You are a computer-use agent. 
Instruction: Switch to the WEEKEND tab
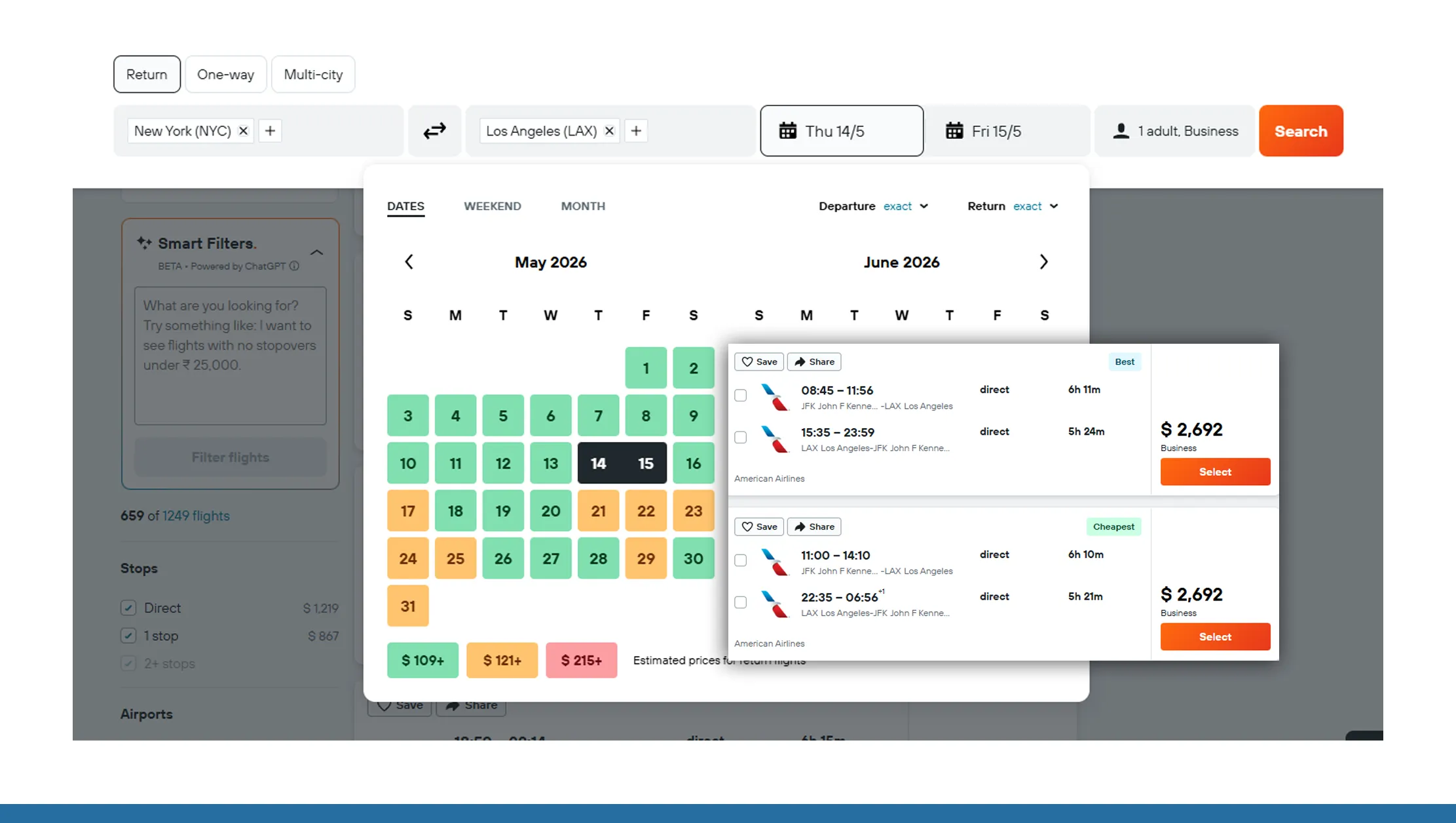tap(492, 206)
